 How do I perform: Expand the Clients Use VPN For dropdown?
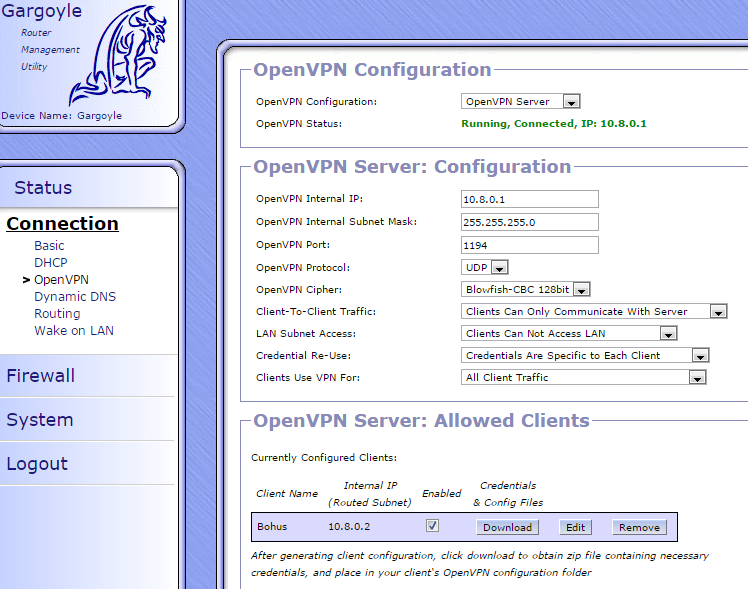click(583, 377)
